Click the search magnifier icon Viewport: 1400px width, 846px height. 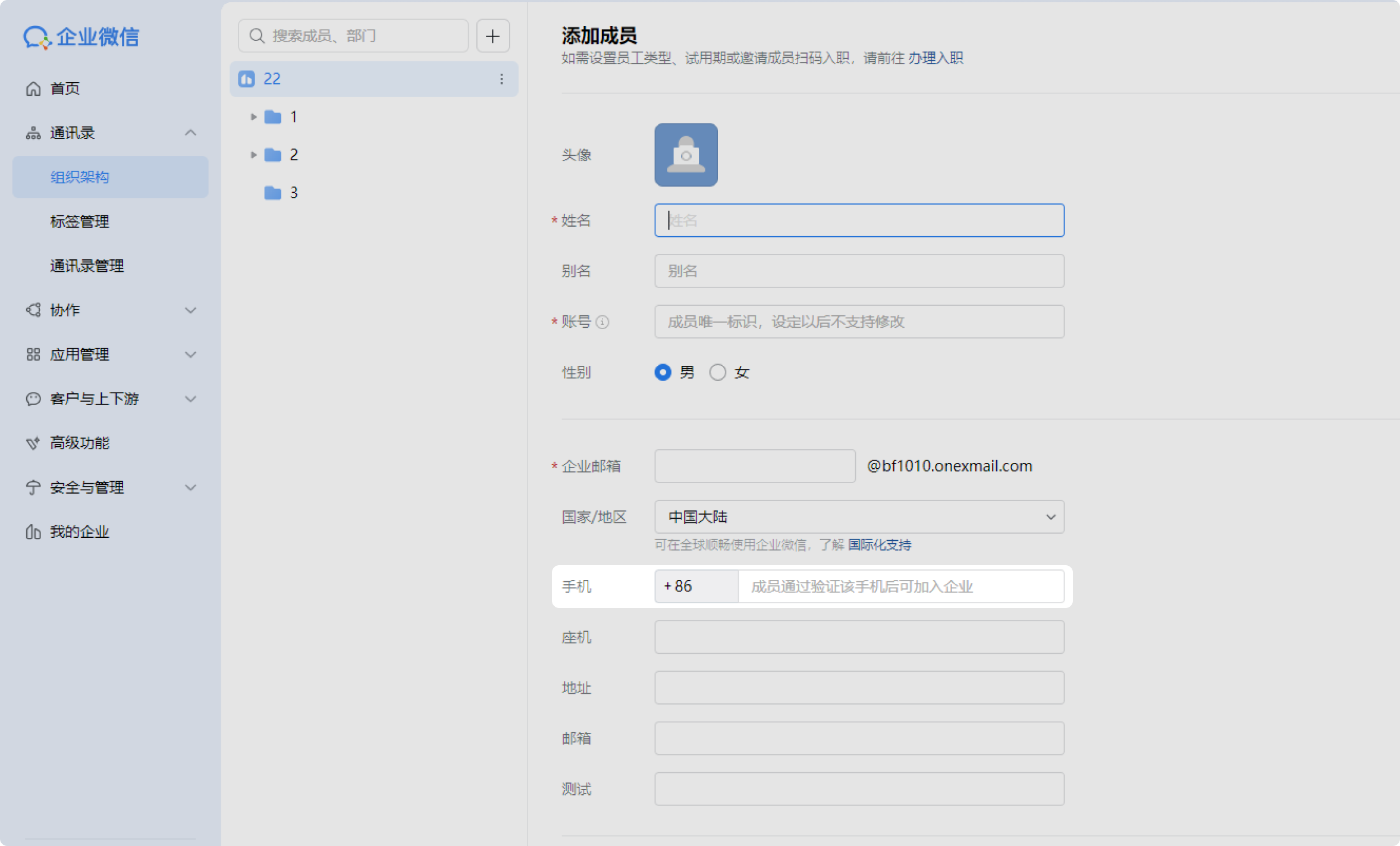coord(257,36)
